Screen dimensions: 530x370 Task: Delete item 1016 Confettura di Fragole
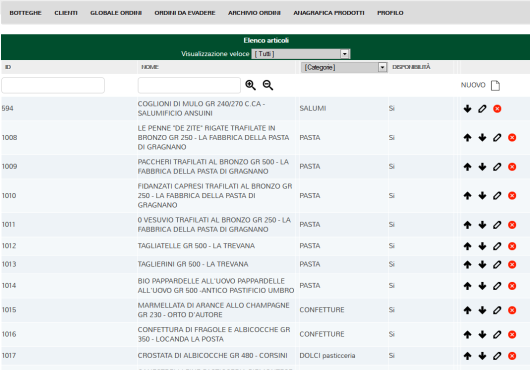coord(512,335)
